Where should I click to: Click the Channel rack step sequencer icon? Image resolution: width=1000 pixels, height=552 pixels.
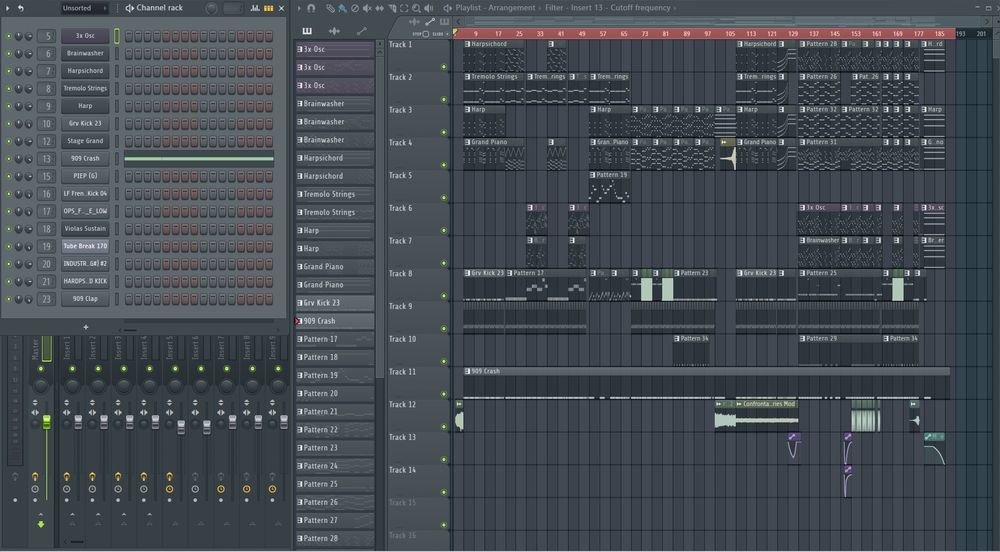pyautogui.click(x=268, y=8)
